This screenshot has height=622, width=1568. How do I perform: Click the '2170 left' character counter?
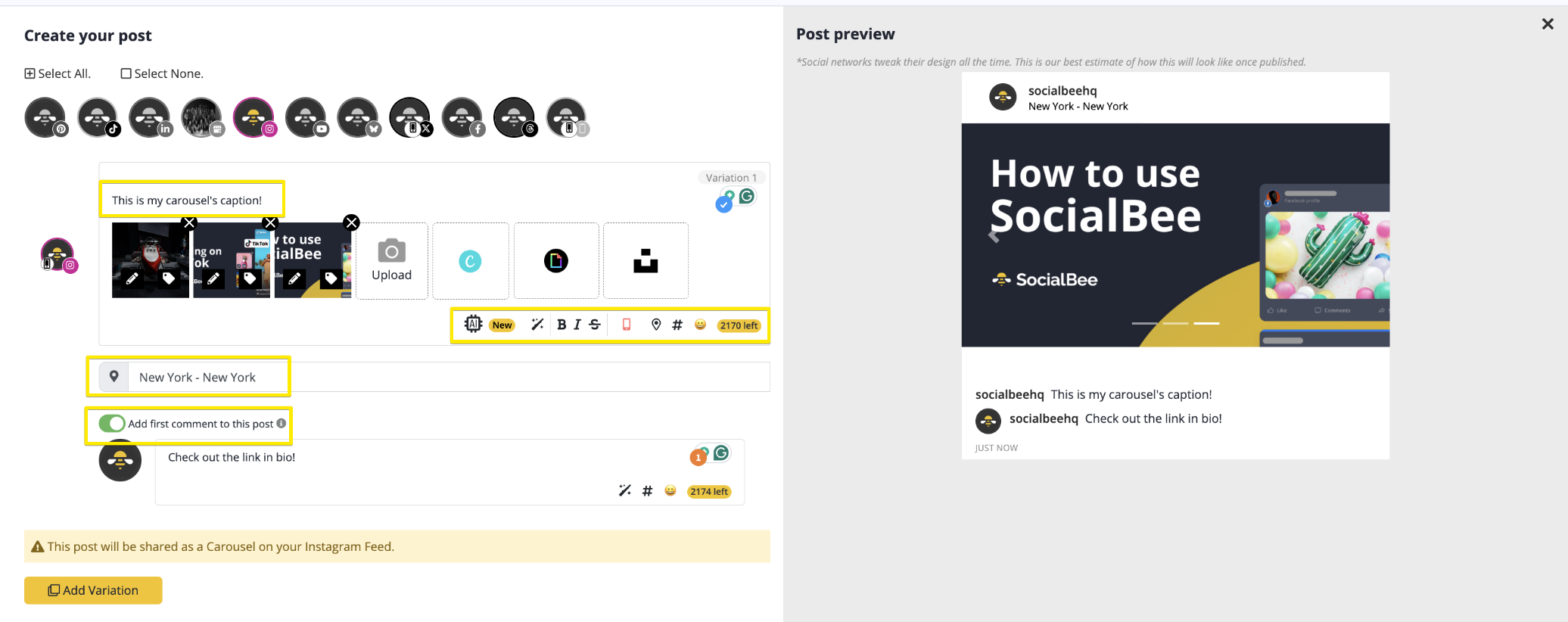pyautogui.click(x=739, y=325)
